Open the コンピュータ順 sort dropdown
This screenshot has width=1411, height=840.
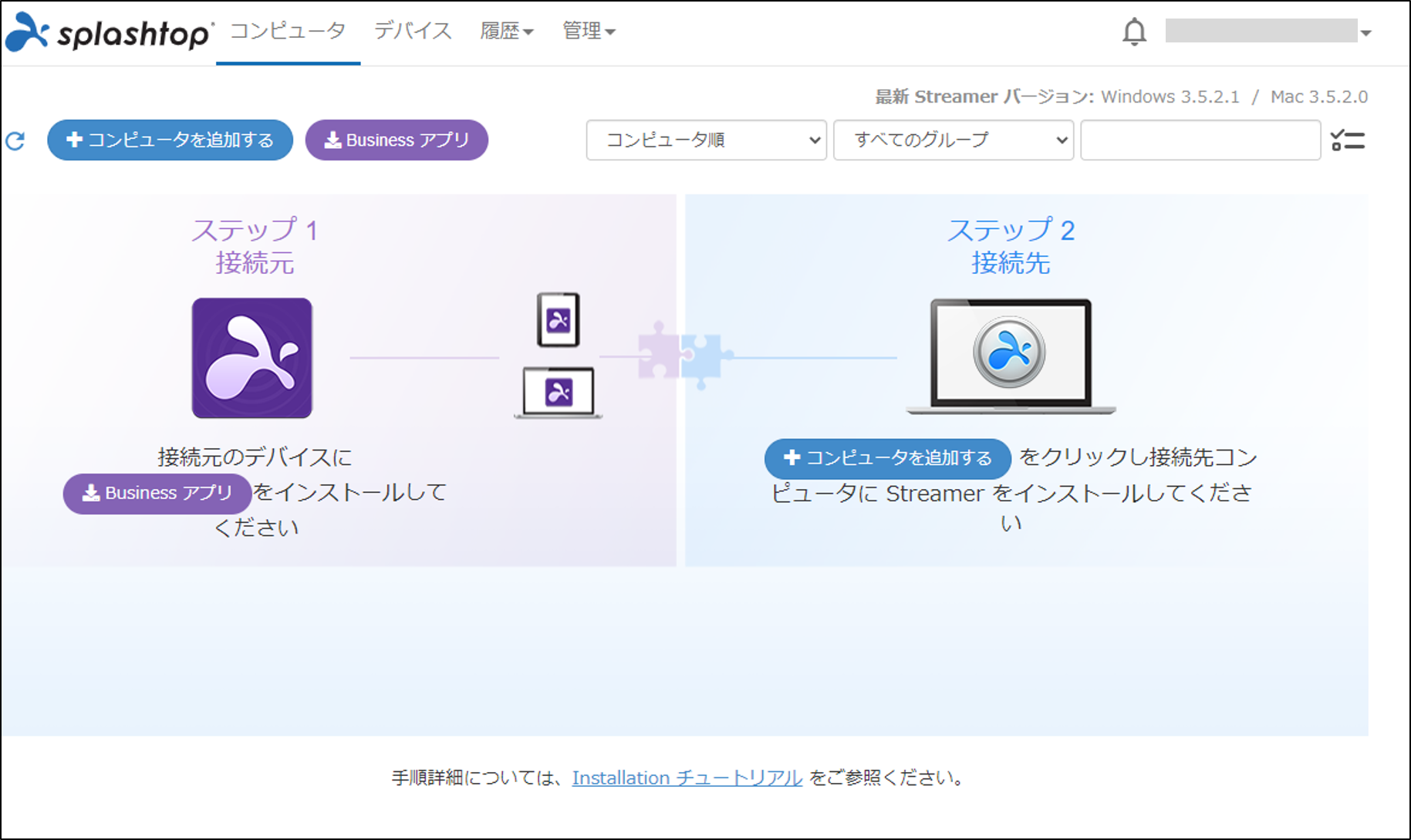(x=705, y=140)
